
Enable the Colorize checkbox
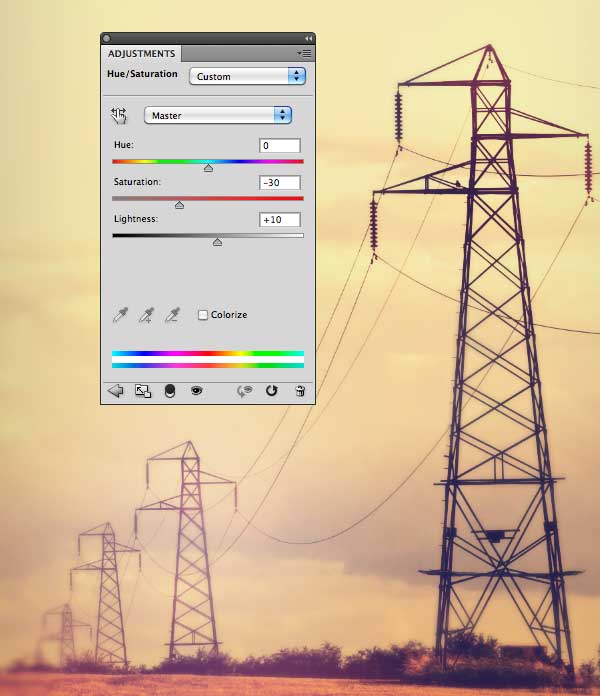[203, 315]
